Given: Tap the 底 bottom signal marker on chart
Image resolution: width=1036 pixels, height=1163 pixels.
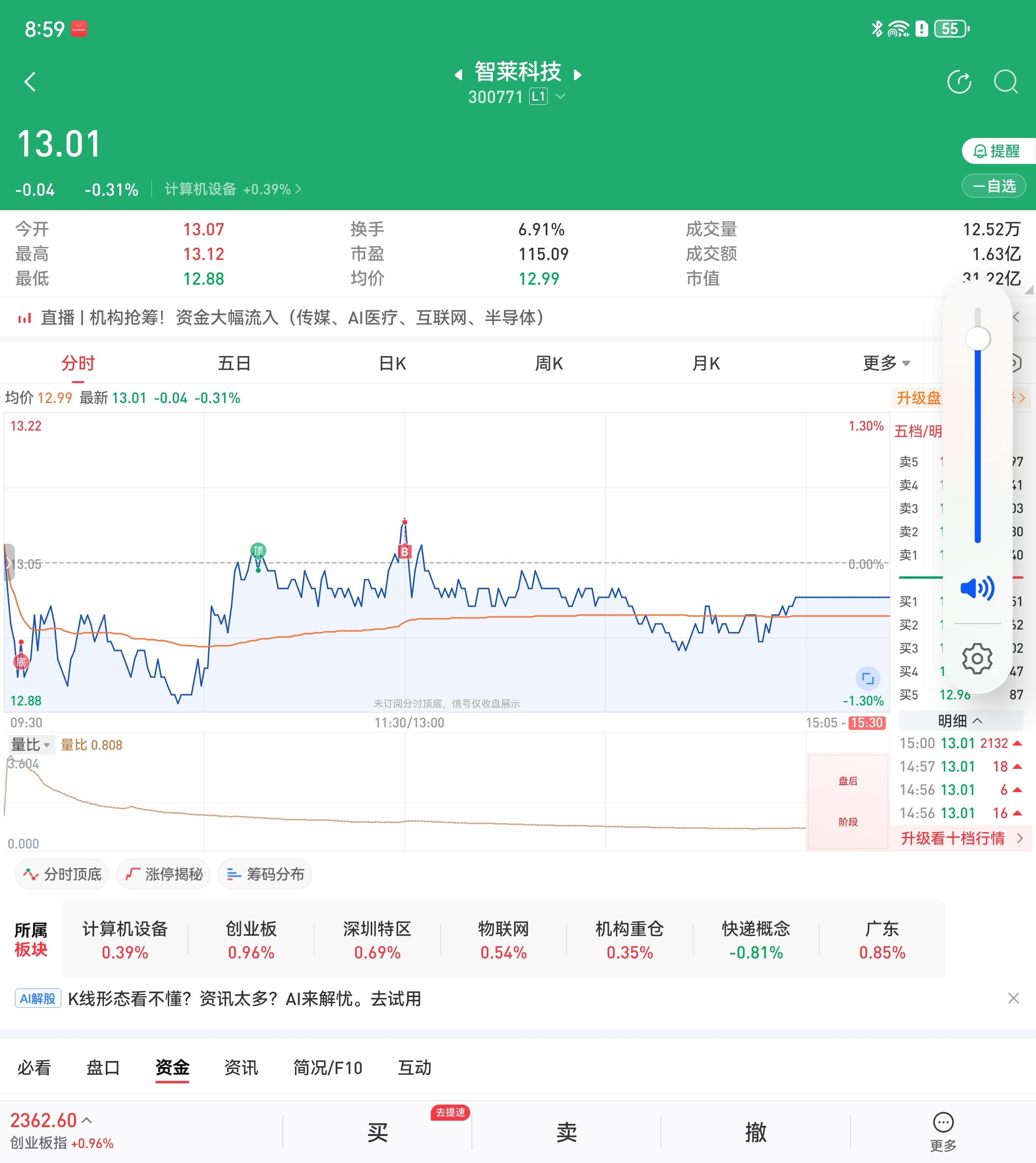Looking at the screenshot, I should coord(21,662).
